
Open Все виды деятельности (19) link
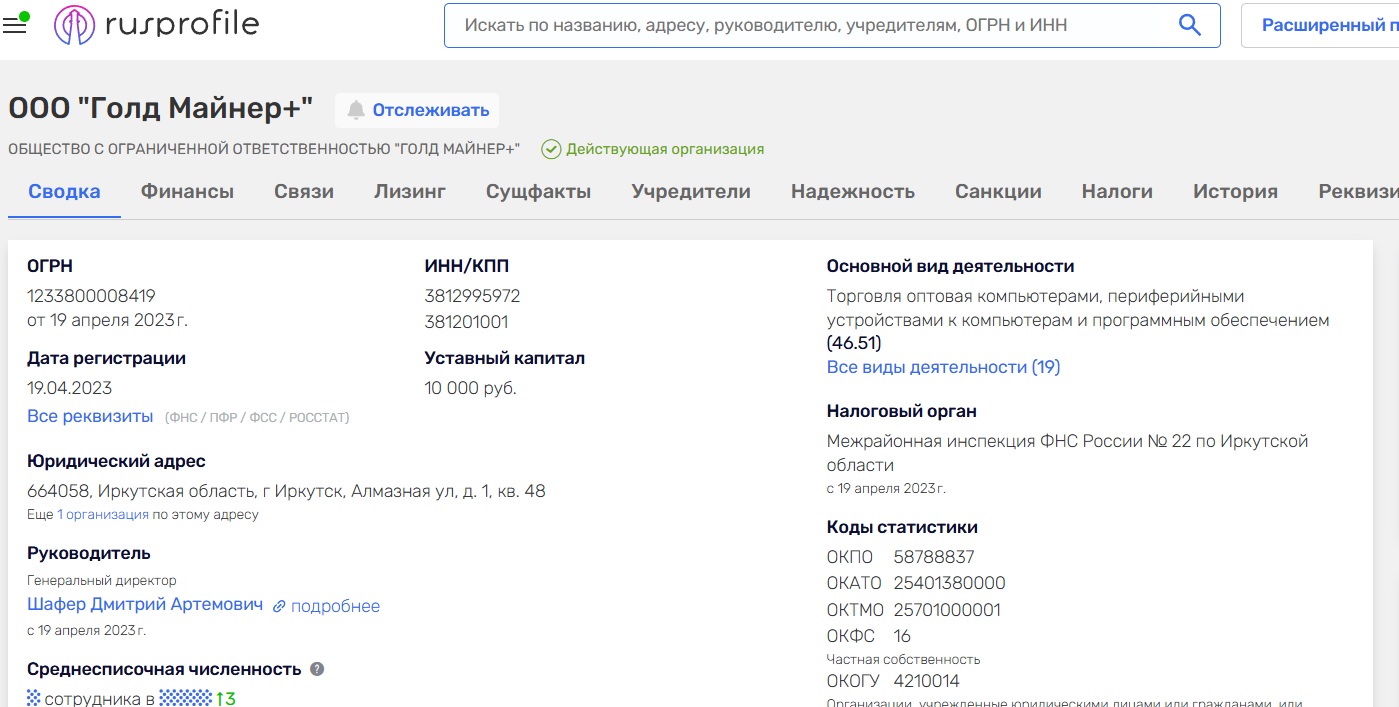pyautogui.click(x=943, y=367)
